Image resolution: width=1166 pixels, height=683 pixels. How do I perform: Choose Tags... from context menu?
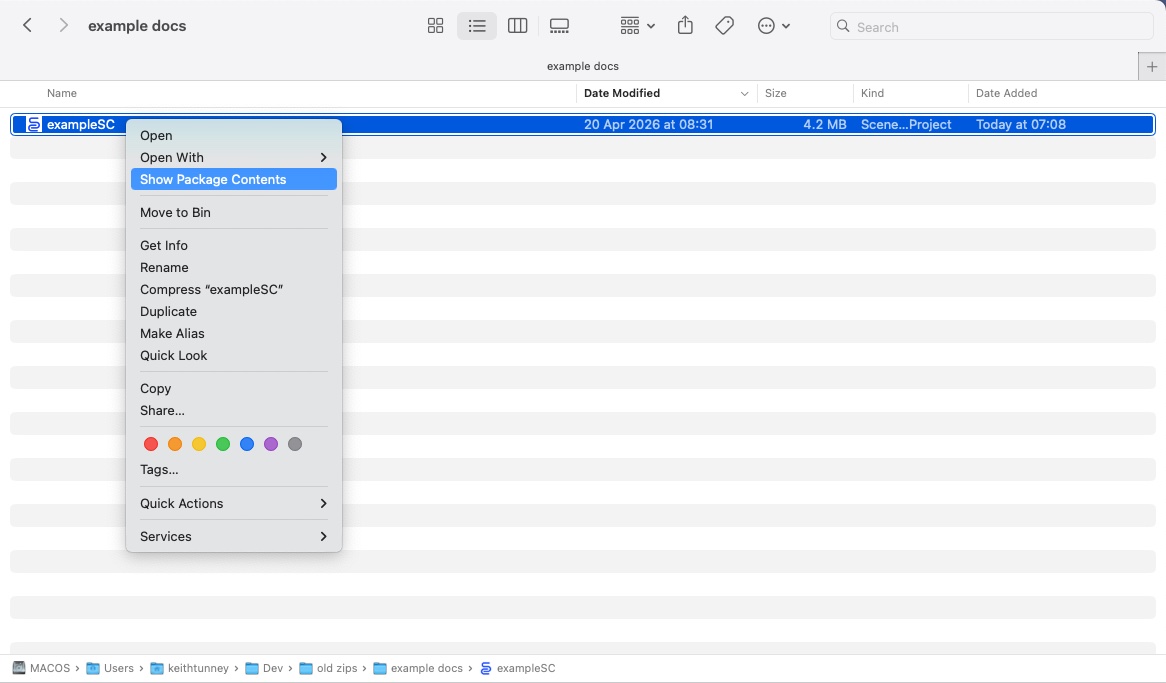233,470
